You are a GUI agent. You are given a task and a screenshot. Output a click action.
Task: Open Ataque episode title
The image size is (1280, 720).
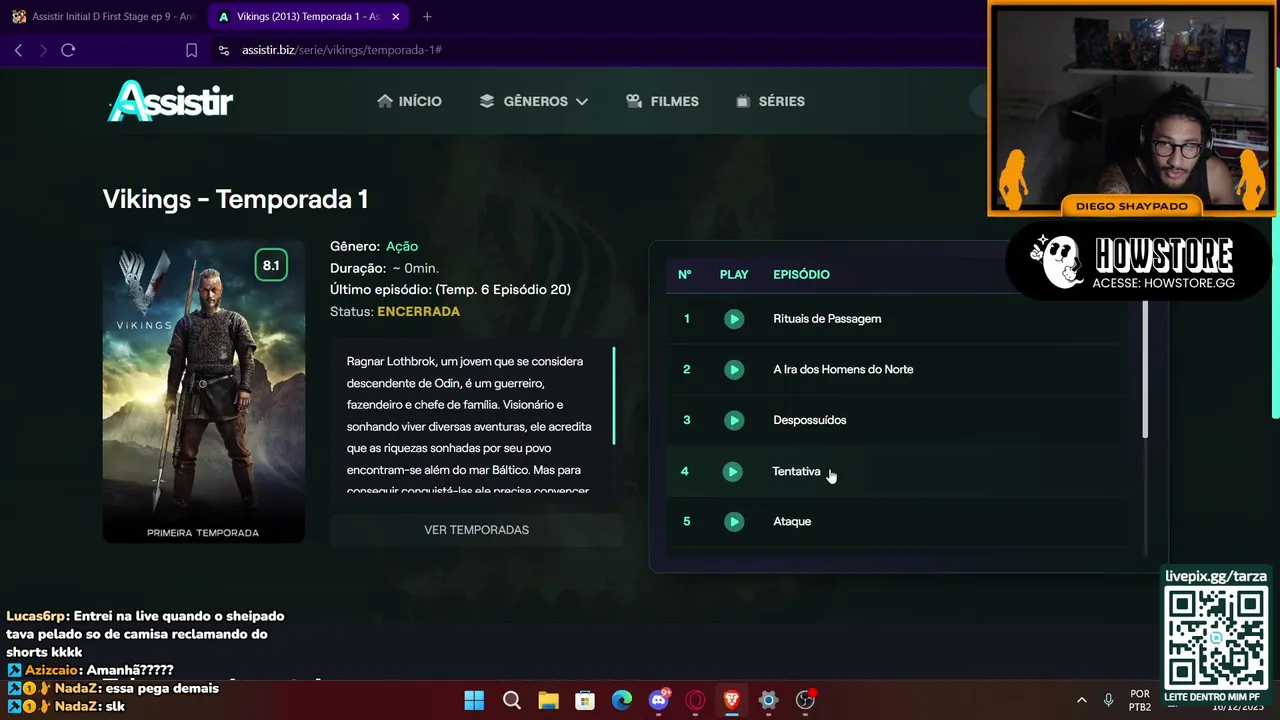792,522
